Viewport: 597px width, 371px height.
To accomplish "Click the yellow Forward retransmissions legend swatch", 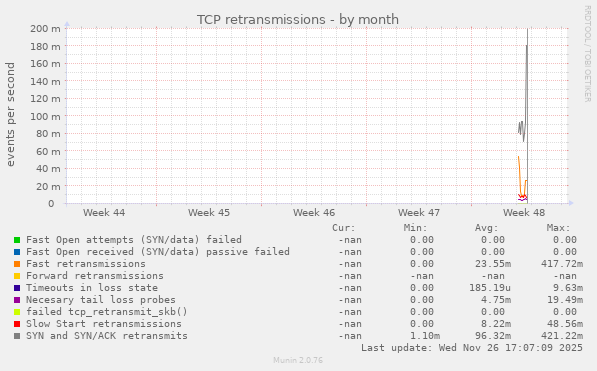I will (x=17, y=276).
